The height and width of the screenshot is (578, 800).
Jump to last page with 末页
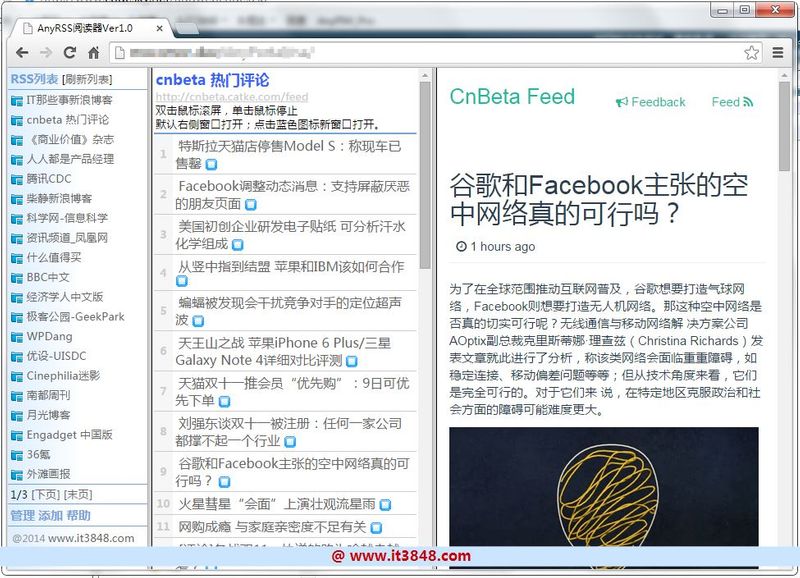[78, 495]
